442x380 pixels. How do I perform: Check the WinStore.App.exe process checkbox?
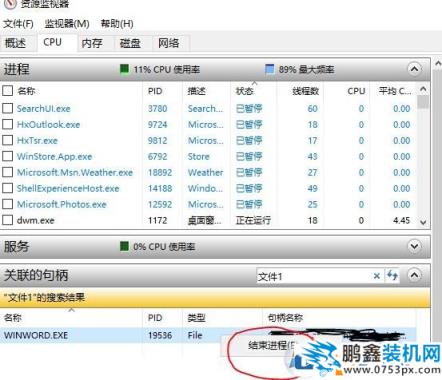tap(7, 156)
